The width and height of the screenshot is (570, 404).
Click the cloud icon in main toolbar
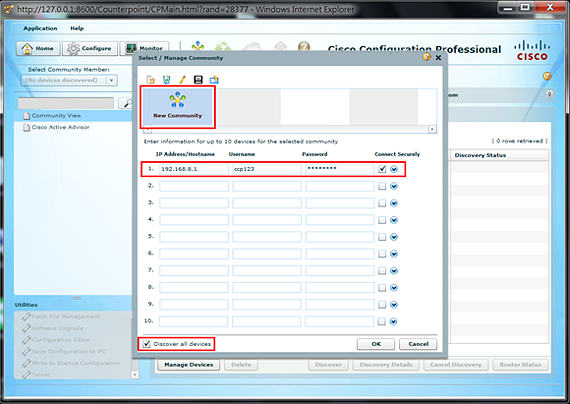[252, 47]
